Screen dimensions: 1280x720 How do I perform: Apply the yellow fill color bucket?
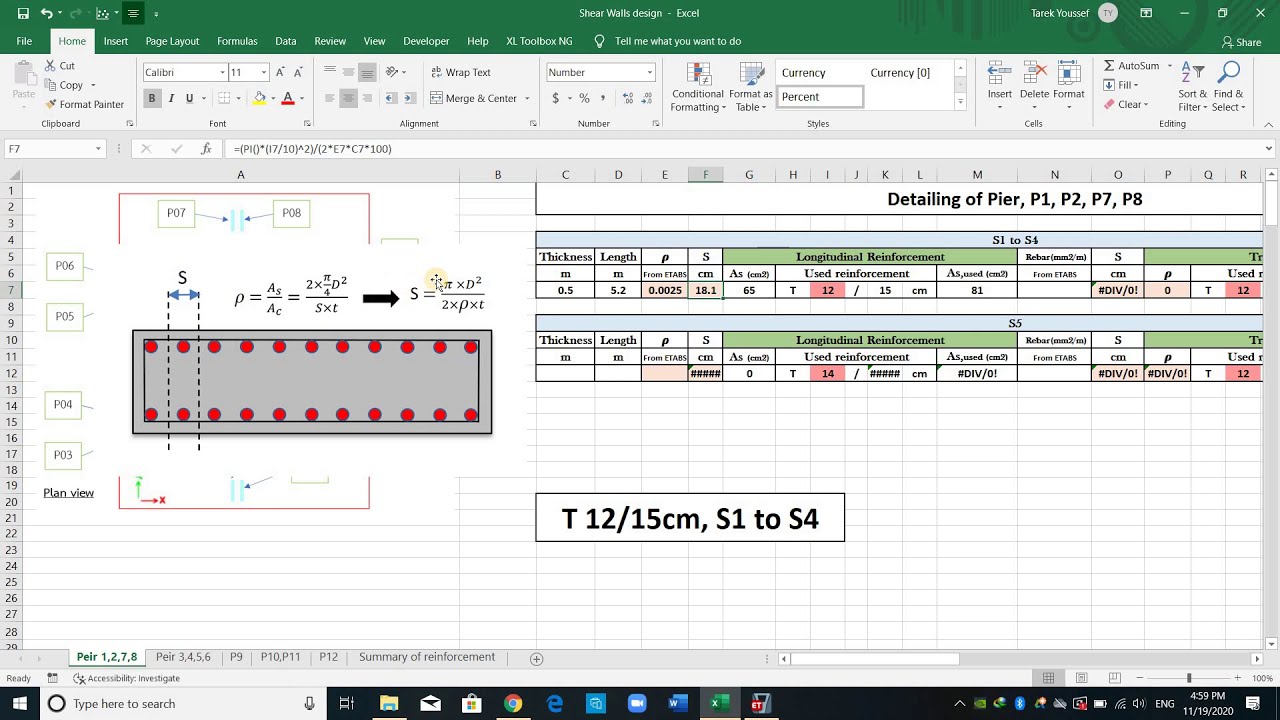pos(260,98)
